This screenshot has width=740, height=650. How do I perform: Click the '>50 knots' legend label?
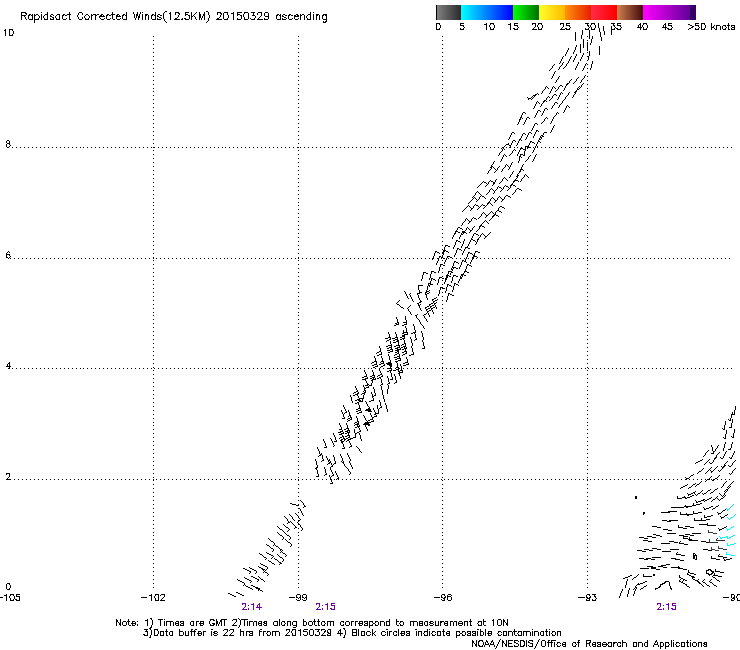711,27
